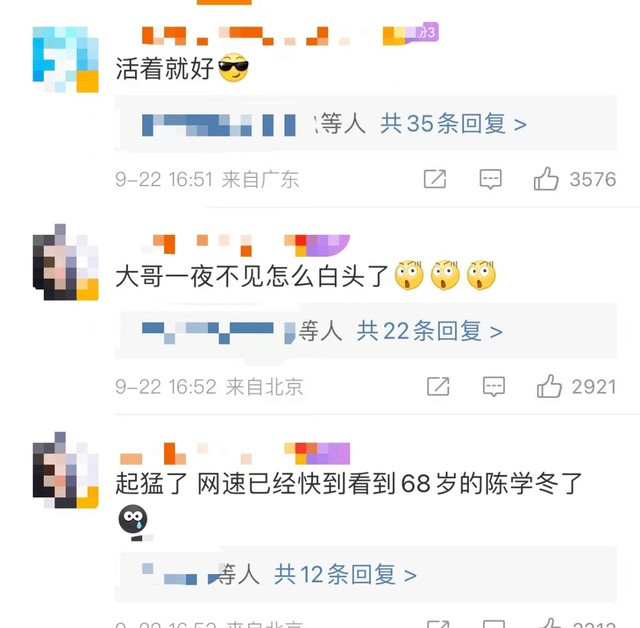Open avatar of 起猛了 commenter
This screenshot has width=640, height=628.
tap(66, 470)
